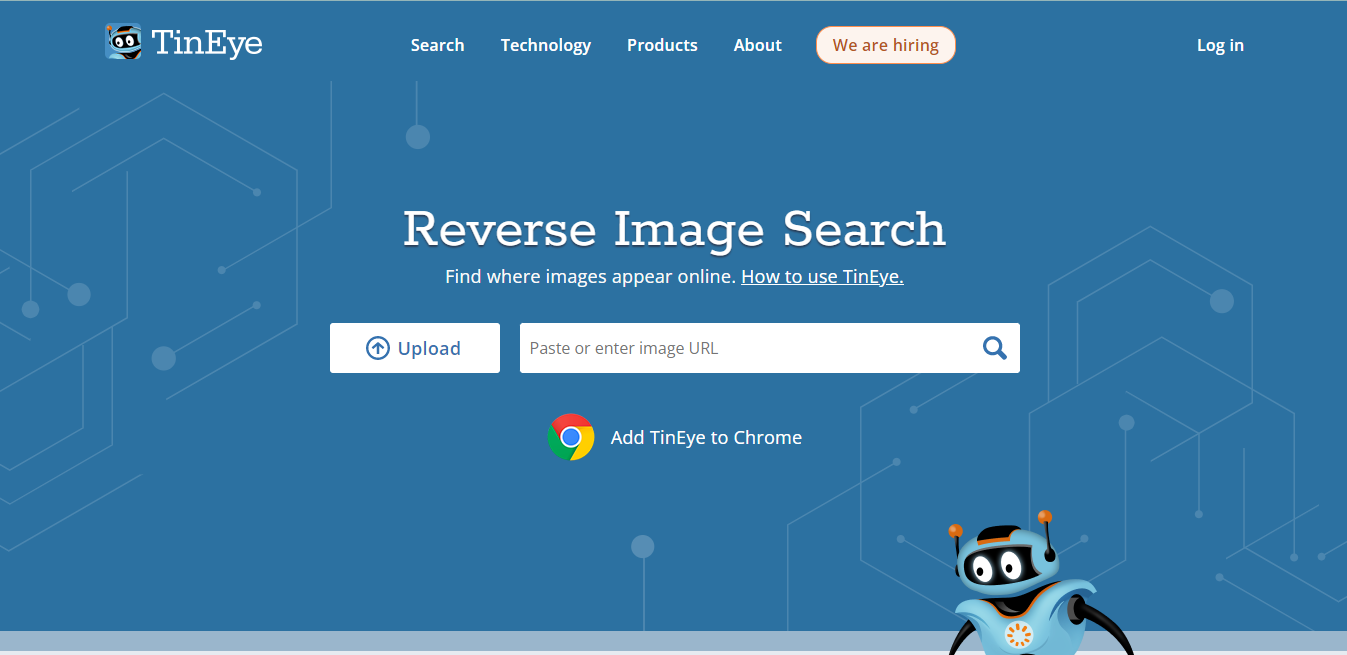Open the How to use TinEye link

822,277
